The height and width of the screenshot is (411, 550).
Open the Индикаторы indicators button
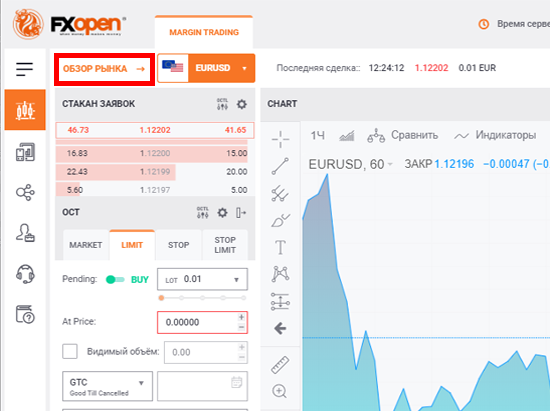pos(495,135)
